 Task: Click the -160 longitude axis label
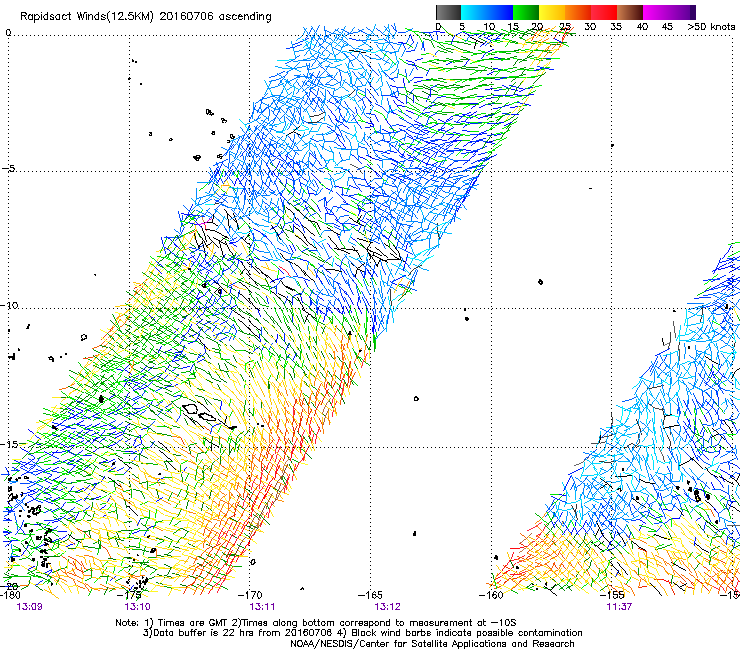[491, 595]
